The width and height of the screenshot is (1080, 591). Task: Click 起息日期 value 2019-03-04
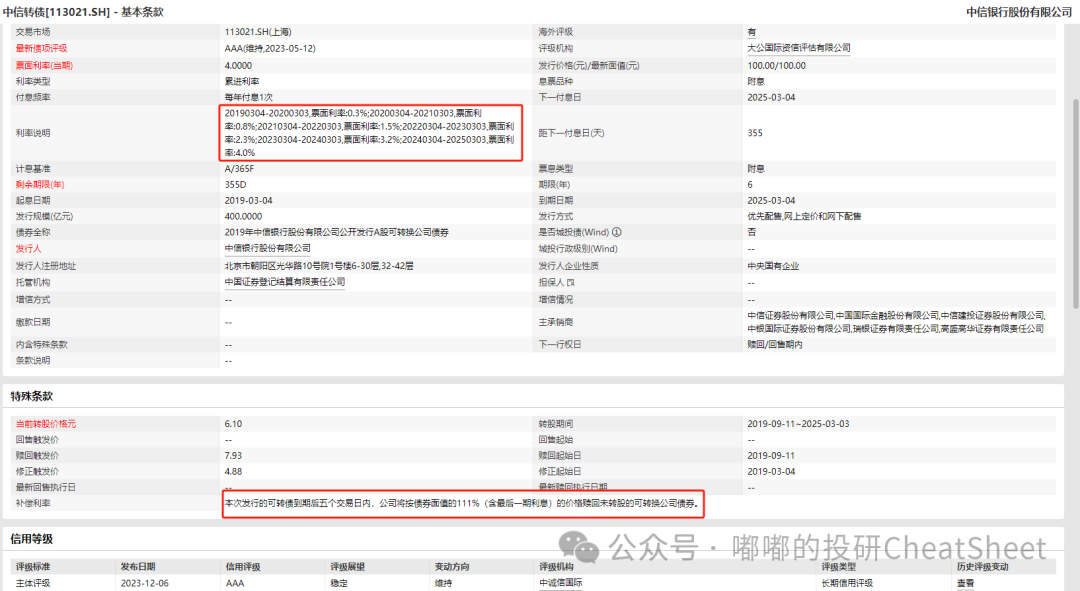pos(249,200)
